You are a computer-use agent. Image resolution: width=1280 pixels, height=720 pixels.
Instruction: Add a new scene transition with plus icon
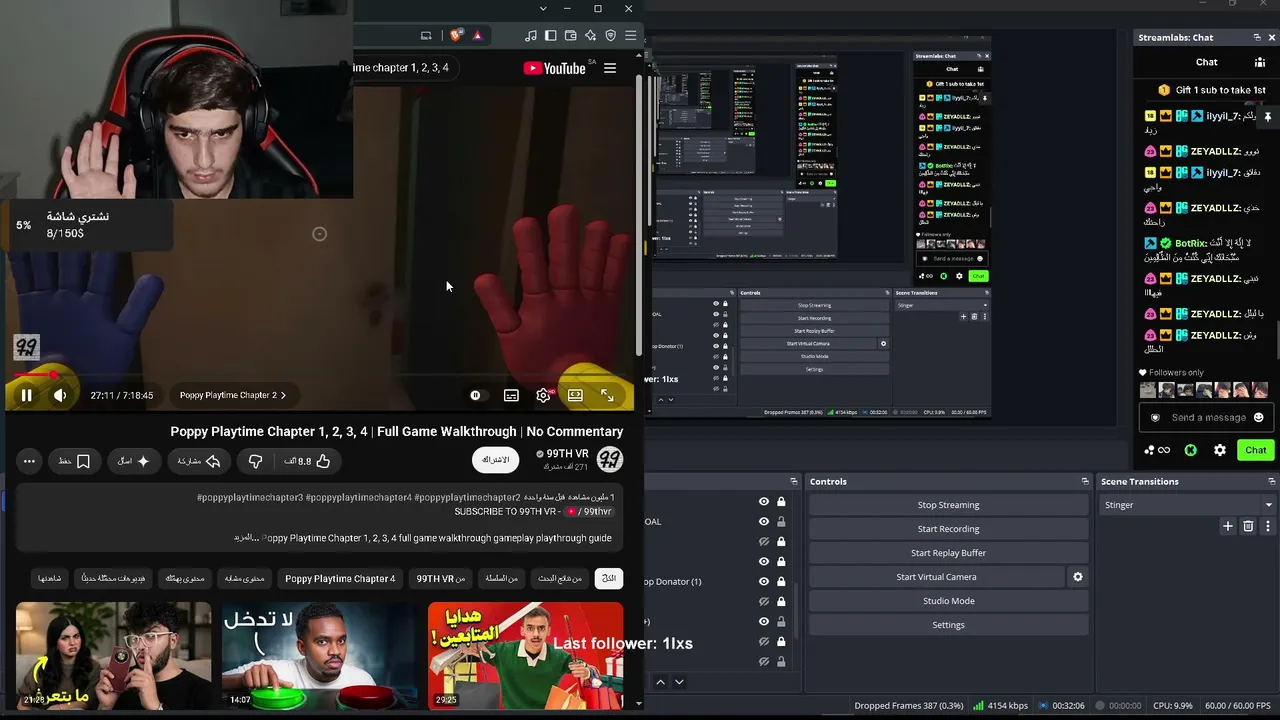[1228, 526]
